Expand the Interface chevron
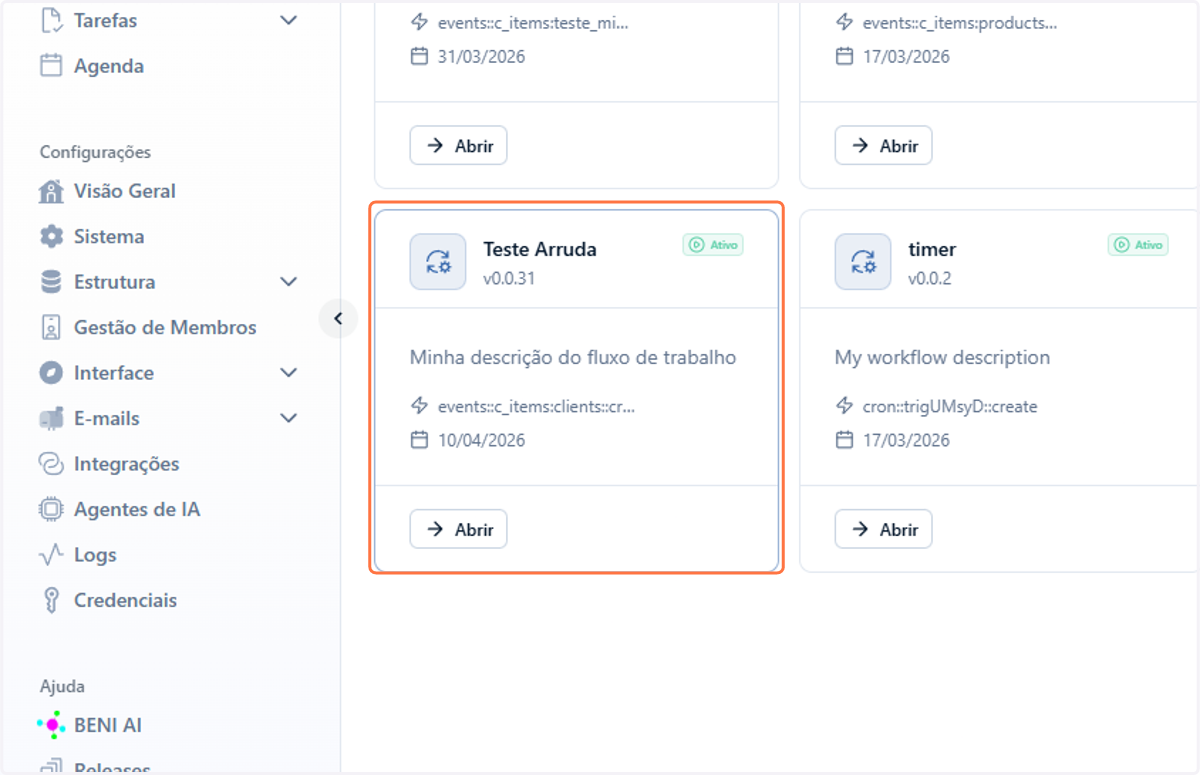This screenshot has height=775, width=1200. point(289,373)
